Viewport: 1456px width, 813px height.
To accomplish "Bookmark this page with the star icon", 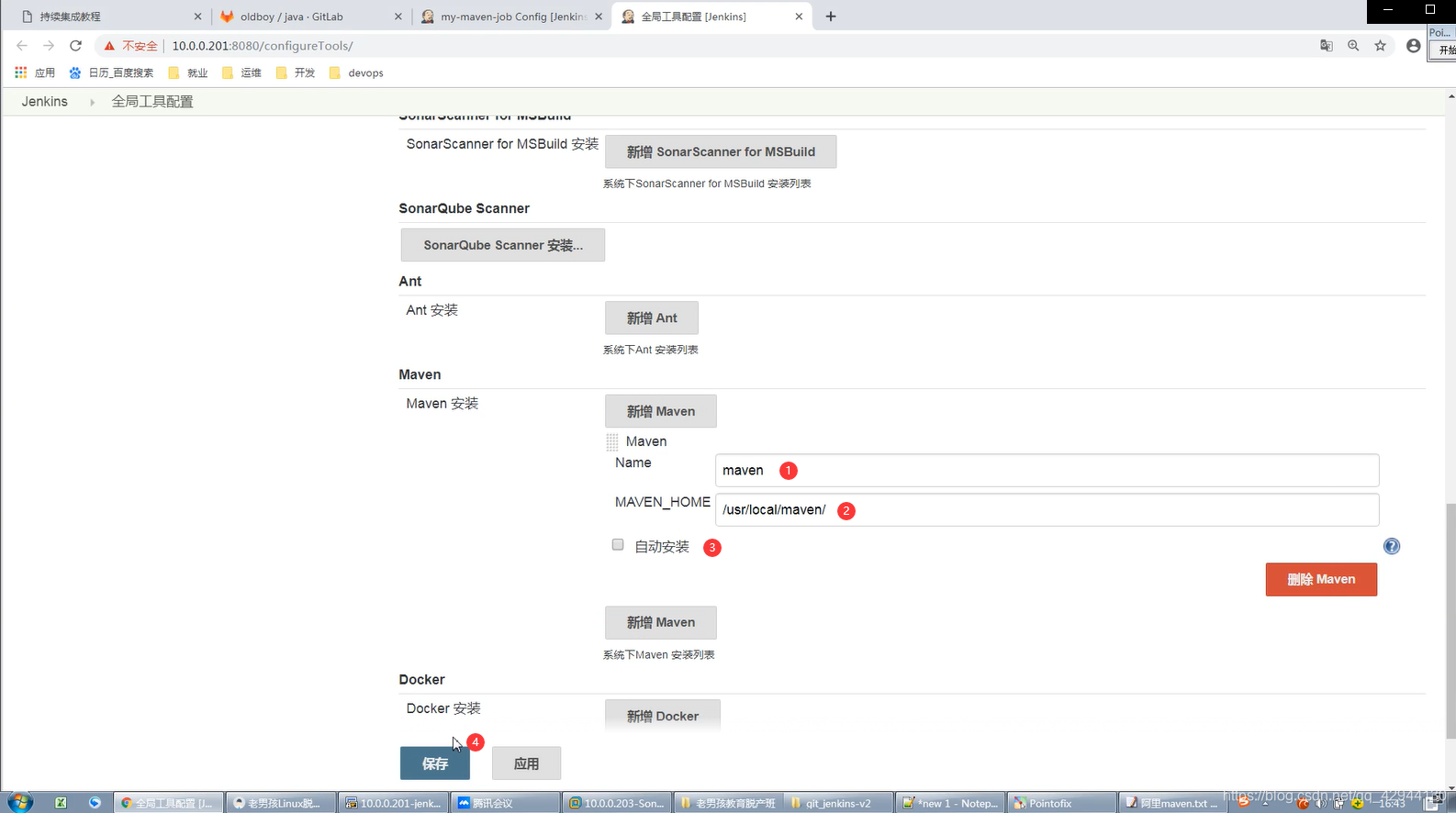I will [1380, 45].
